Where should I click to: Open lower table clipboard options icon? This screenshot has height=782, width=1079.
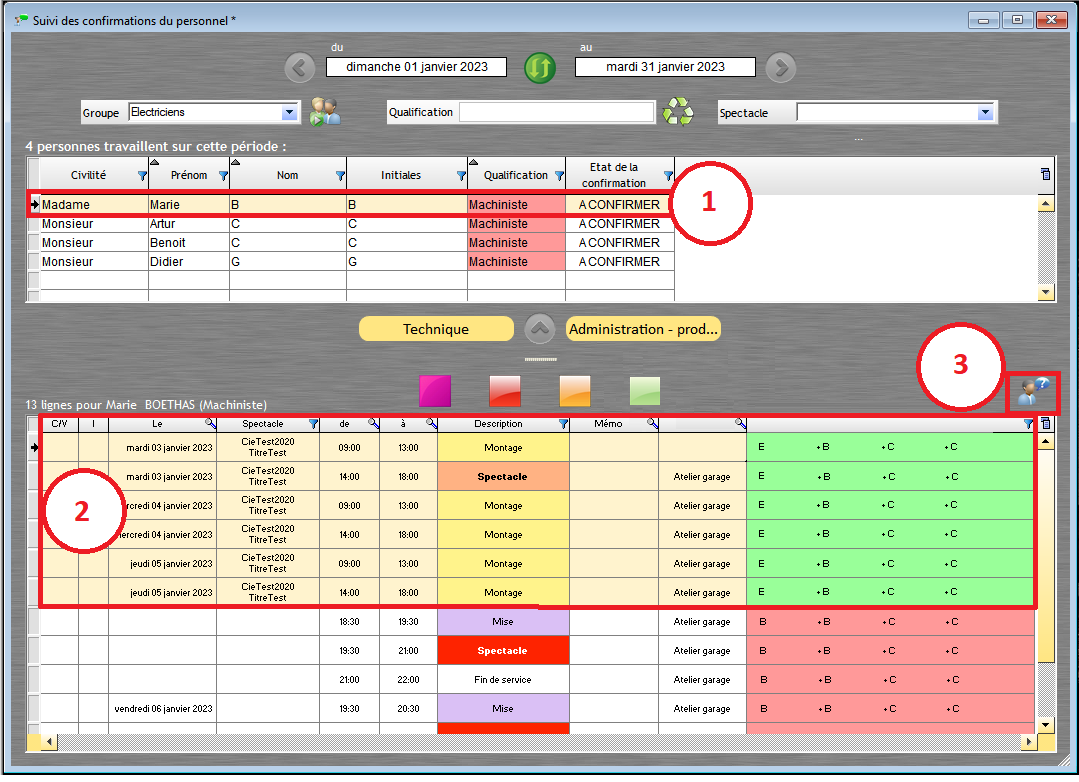[x=1046, y=423]
